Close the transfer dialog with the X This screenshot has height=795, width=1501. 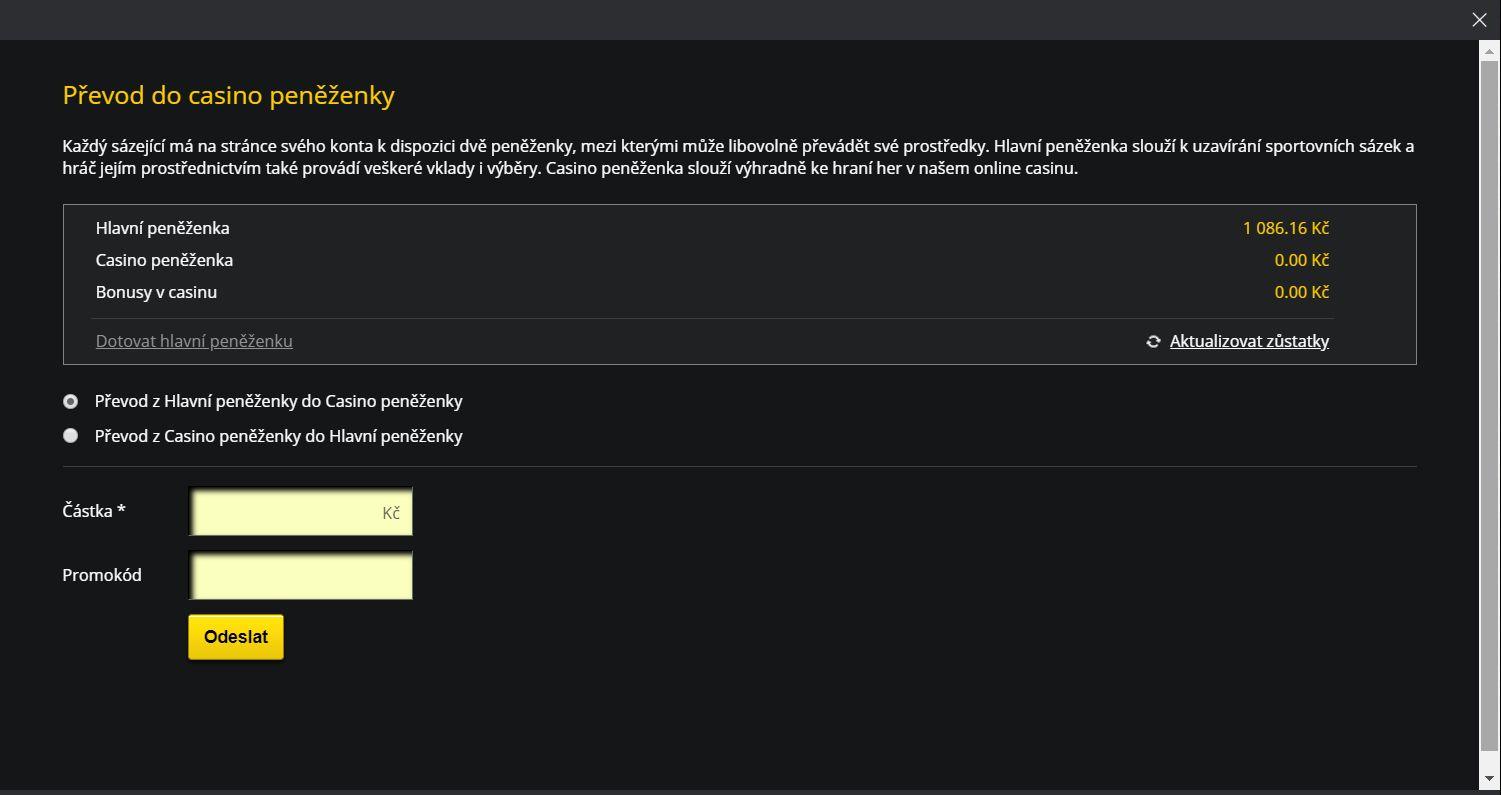(x=1479, y=20)
